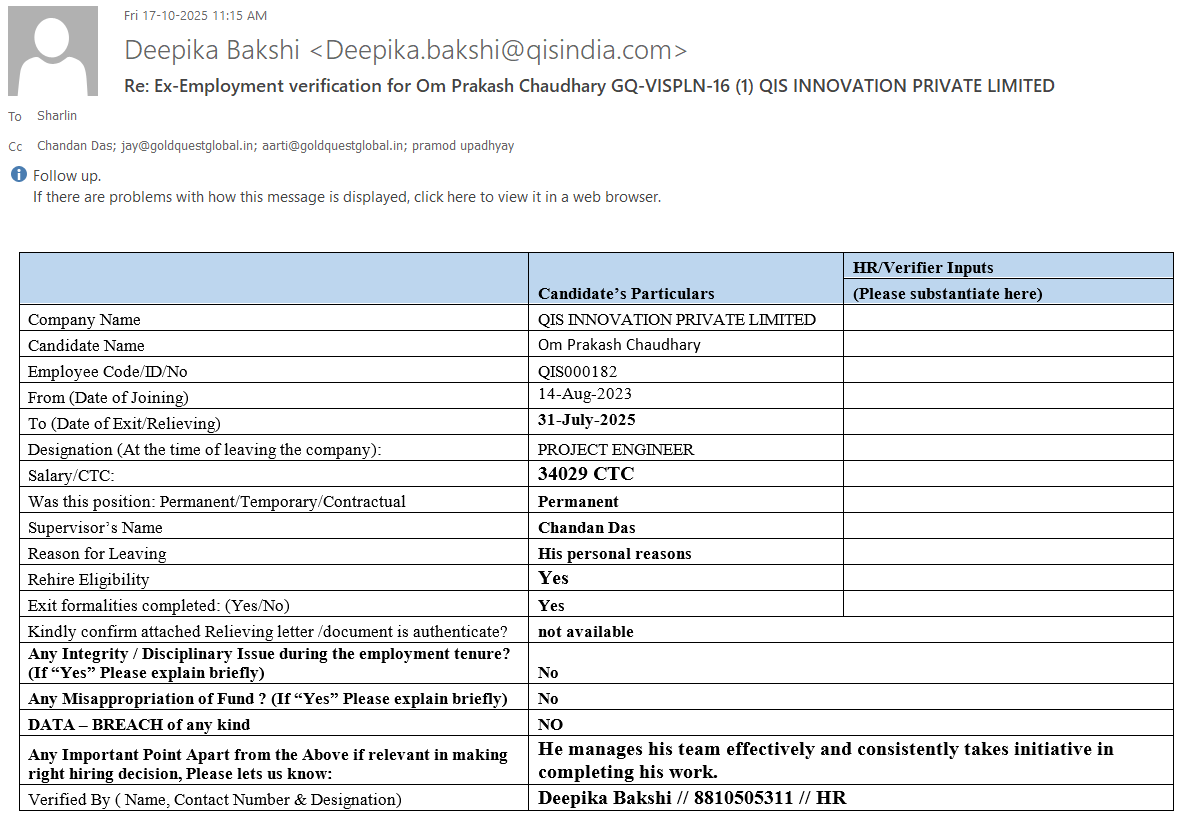Click the empty HR/Verifier input cell for Rehire Eligibility
This screenshot has height=815, width=1182.
point(1008,578)
